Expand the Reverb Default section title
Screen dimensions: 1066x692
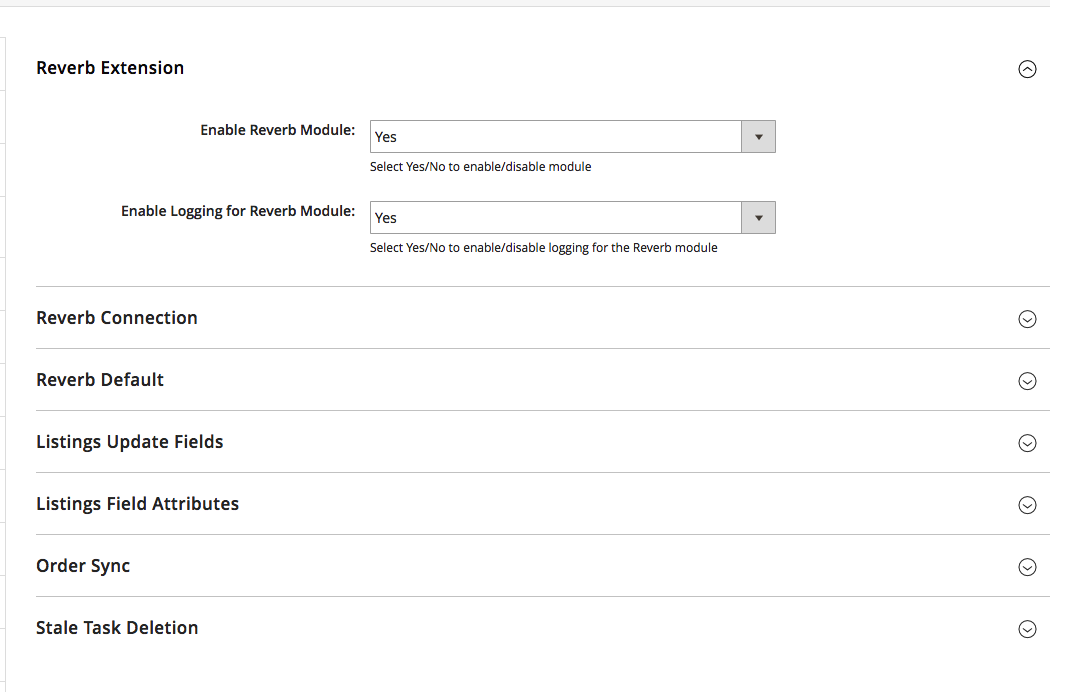click(x=100, y=380)
